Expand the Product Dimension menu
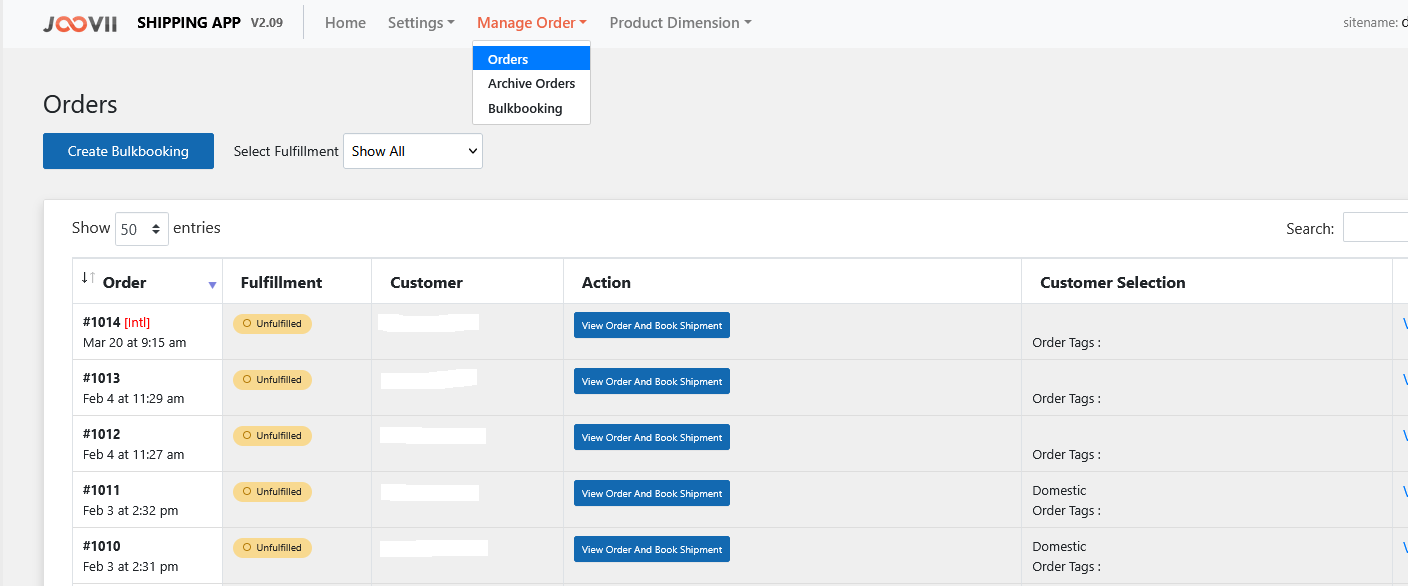The image size is (1408, 586). (680, 23)
